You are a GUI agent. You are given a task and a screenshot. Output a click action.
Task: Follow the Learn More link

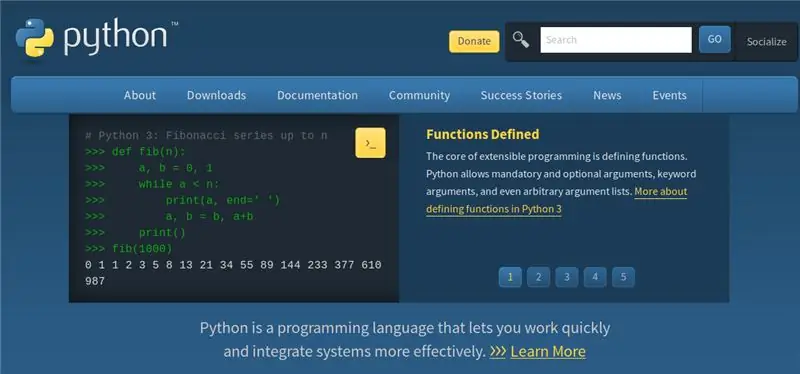click(548, 352)
